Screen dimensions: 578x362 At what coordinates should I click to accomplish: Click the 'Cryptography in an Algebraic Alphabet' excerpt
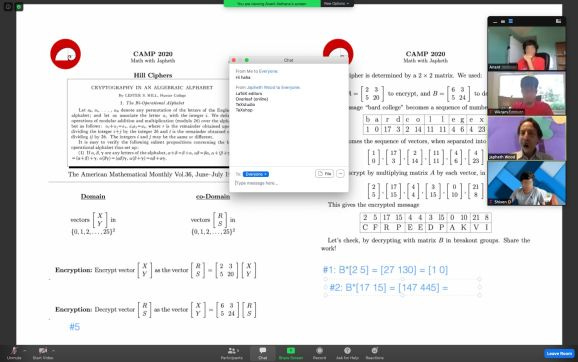(x=148, y=123)
